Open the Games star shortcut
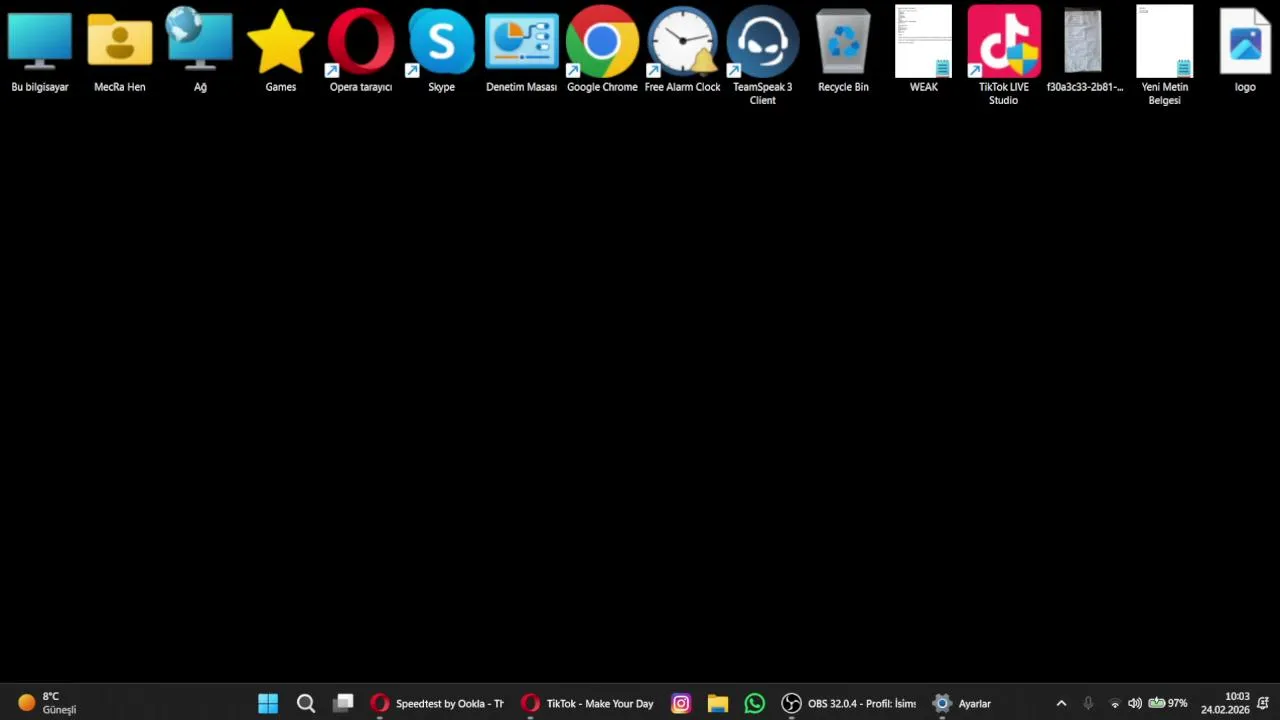Screen dimensions: 1280x720 click(x=280, y=50)
